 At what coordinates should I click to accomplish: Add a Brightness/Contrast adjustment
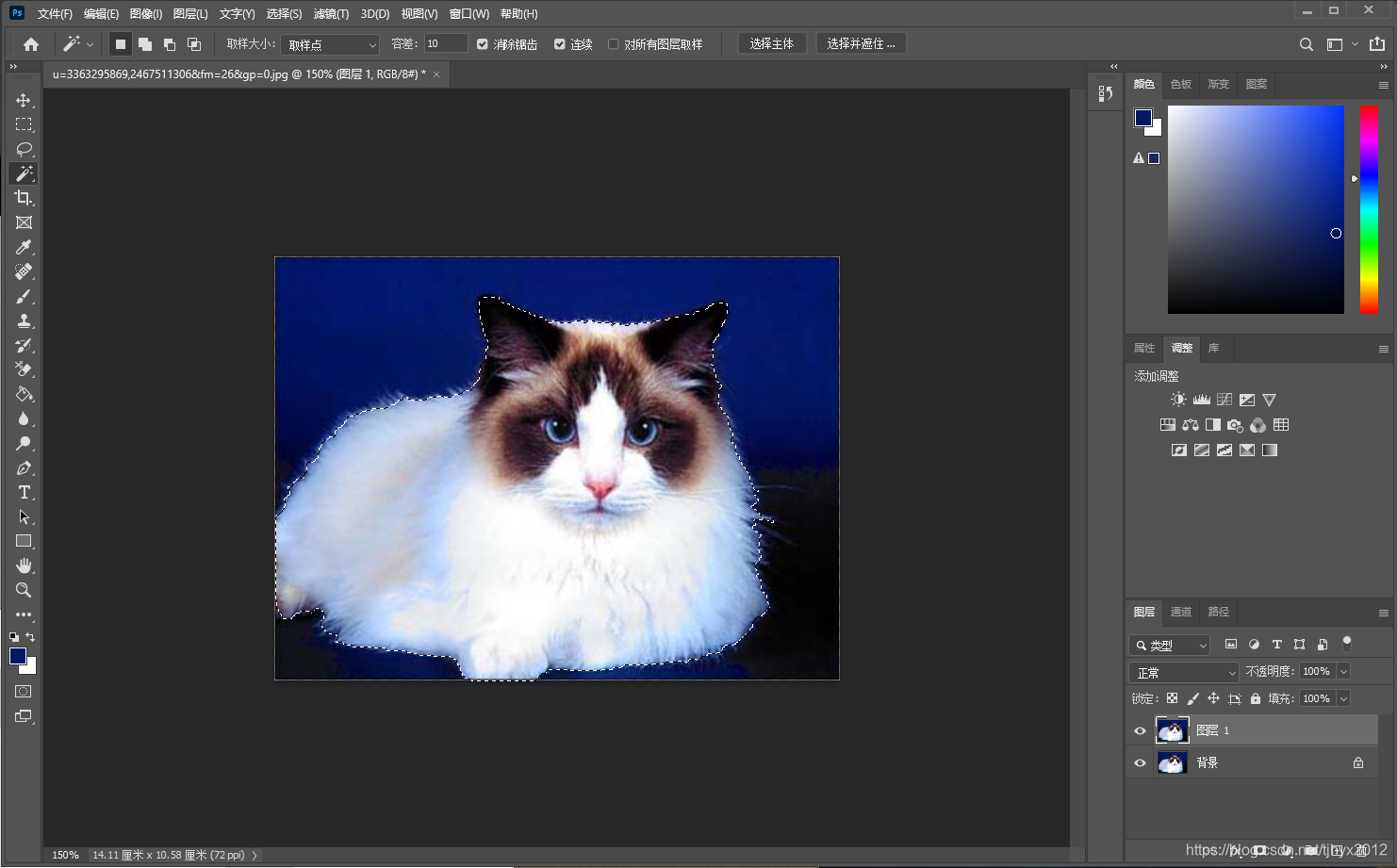pos(1178,400)
